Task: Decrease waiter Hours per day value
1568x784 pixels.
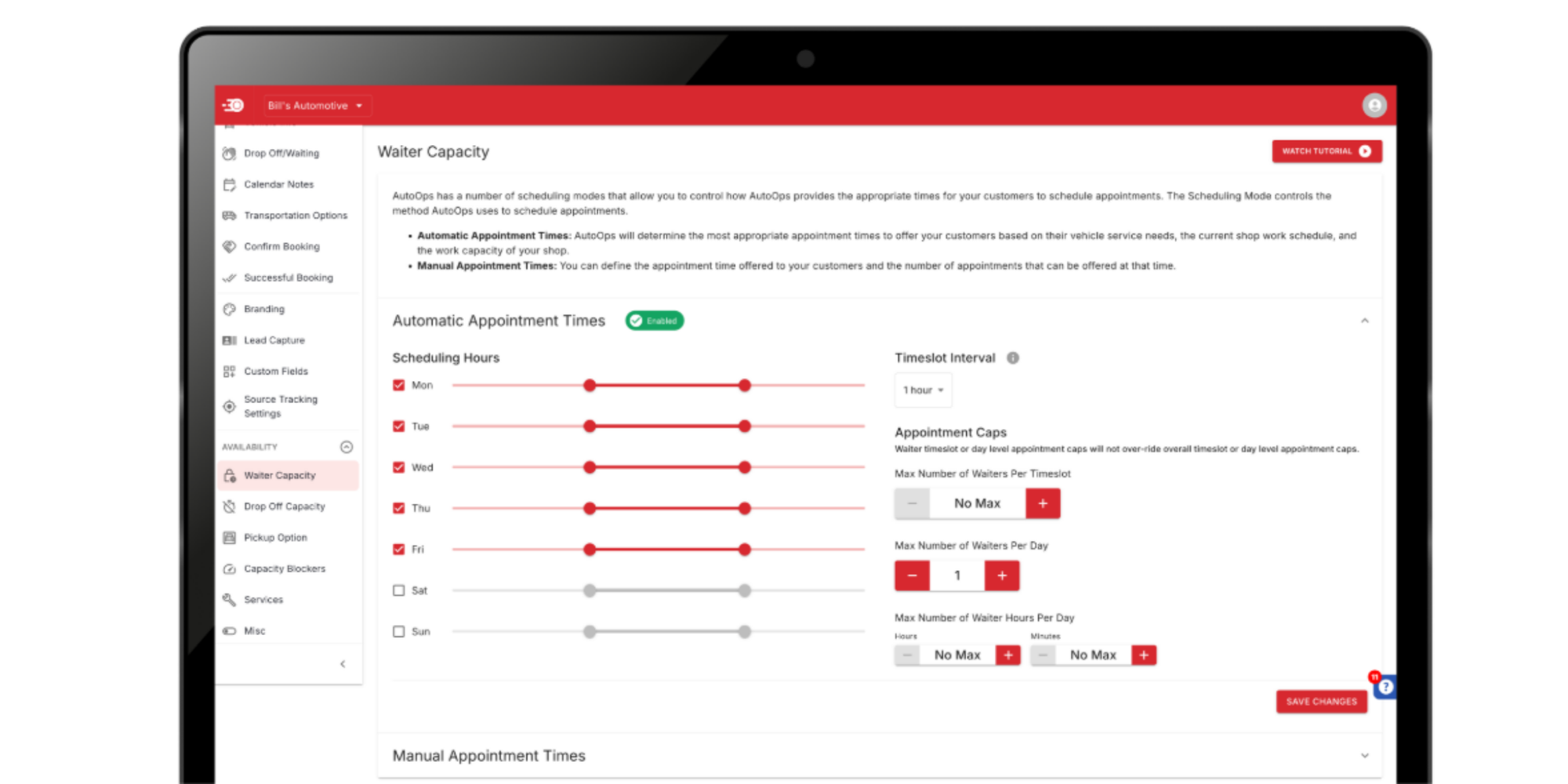Action: (907, 655)
